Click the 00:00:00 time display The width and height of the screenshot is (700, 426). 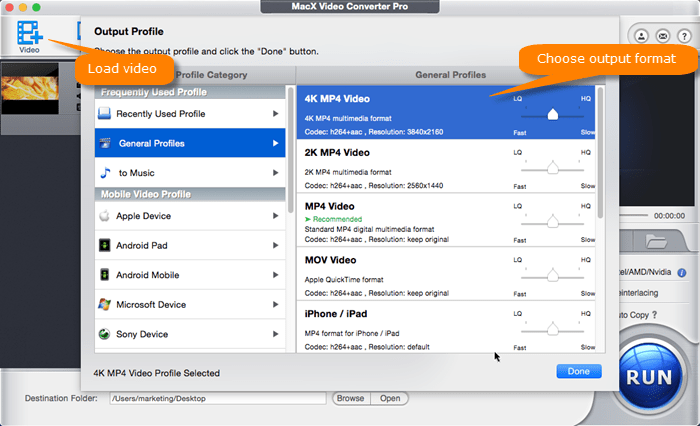click(669, 216)
